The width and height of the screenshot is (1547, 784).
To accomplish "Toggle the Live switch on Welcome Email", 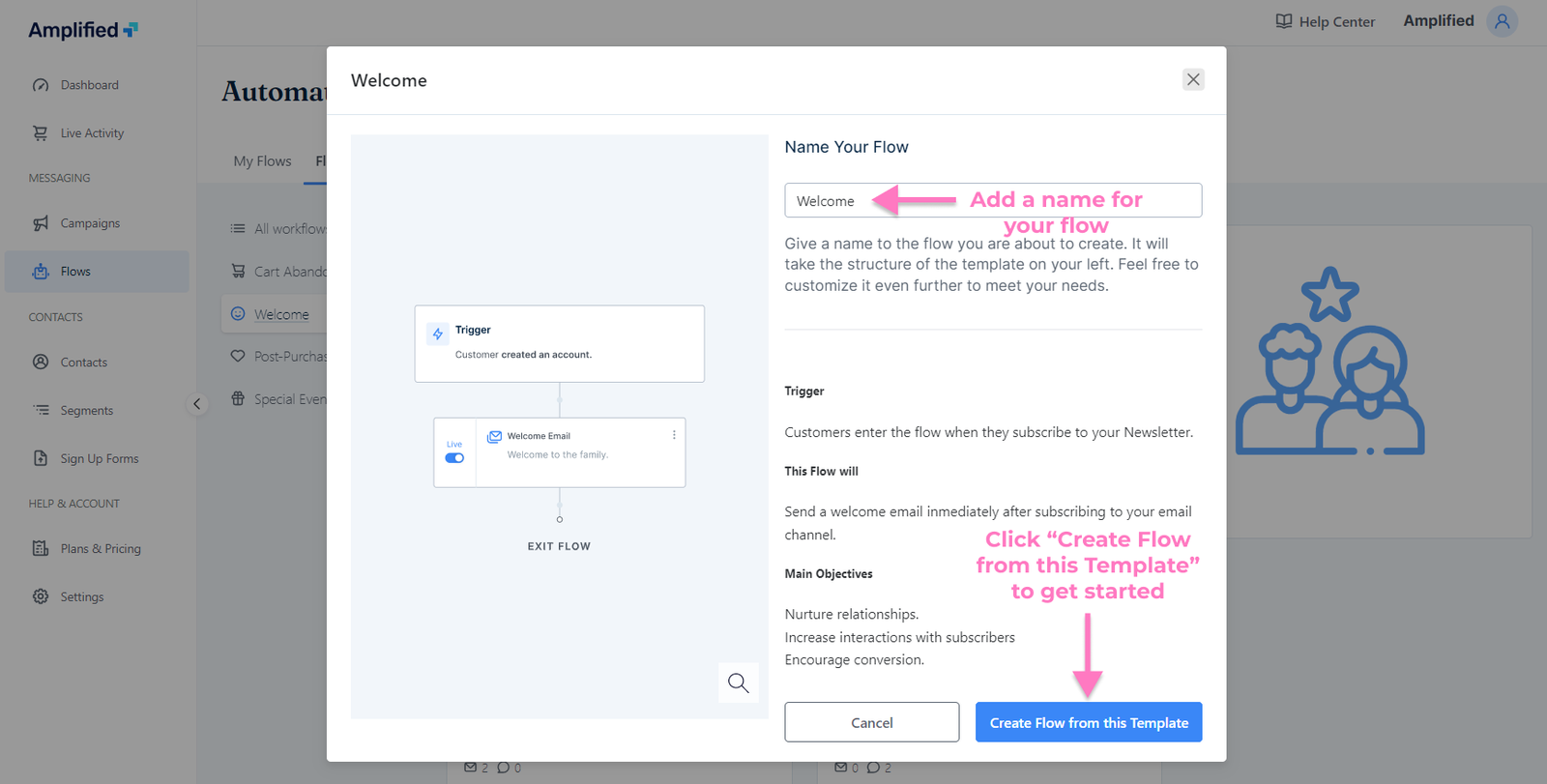I will [454, 458].
